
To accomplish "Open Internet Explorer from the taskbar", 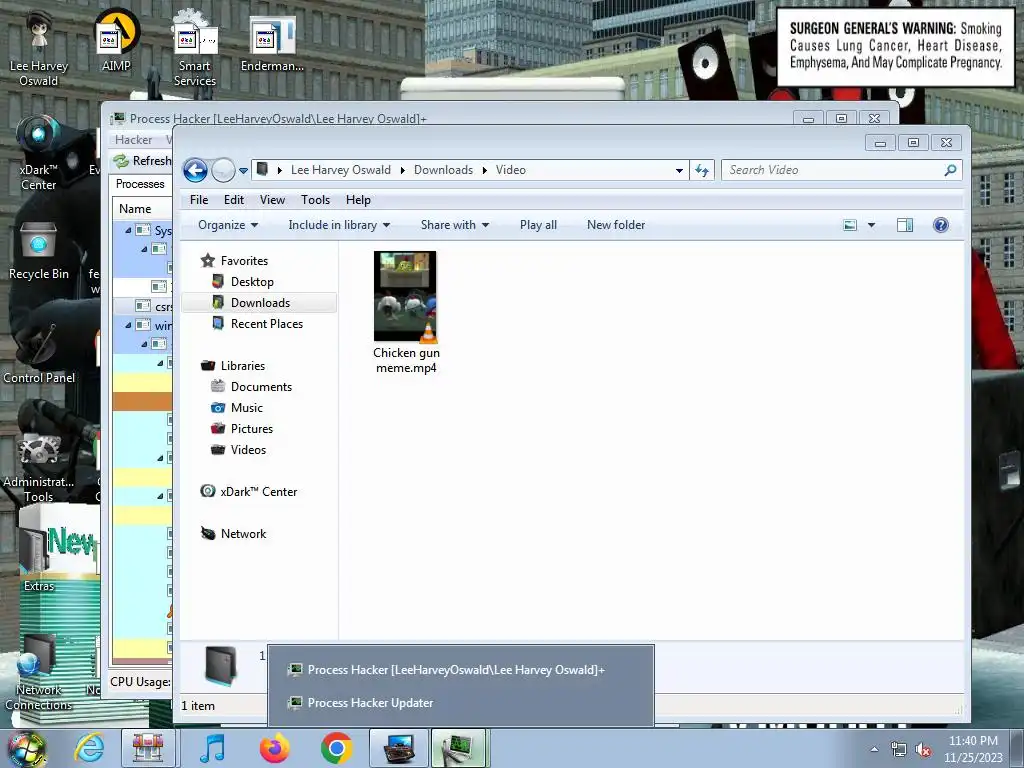I will pos(89,748).
